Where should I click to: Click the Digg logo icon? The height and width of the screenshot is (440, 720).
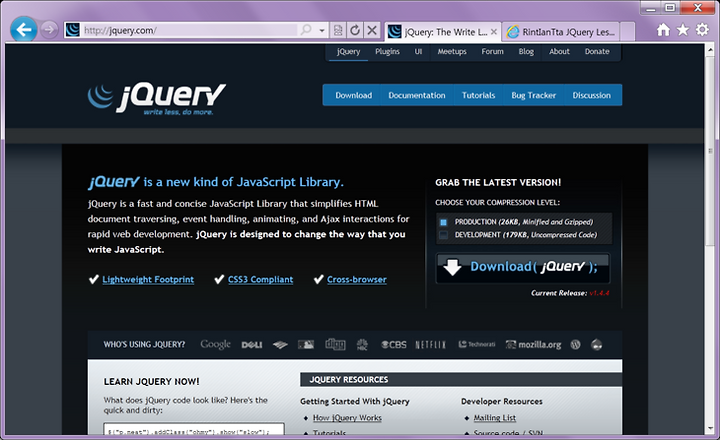(335, 344)
